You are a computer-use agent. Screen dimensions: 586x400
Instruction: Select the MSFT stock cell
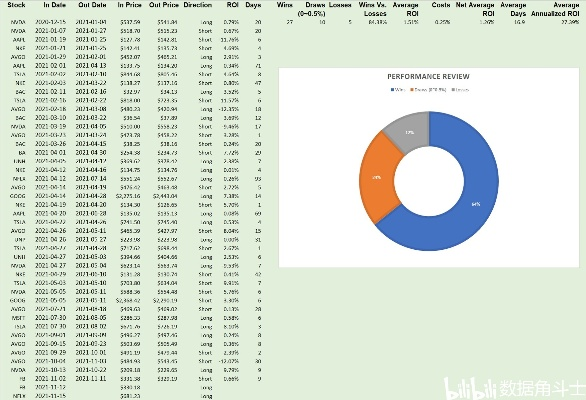pos(18,318)
